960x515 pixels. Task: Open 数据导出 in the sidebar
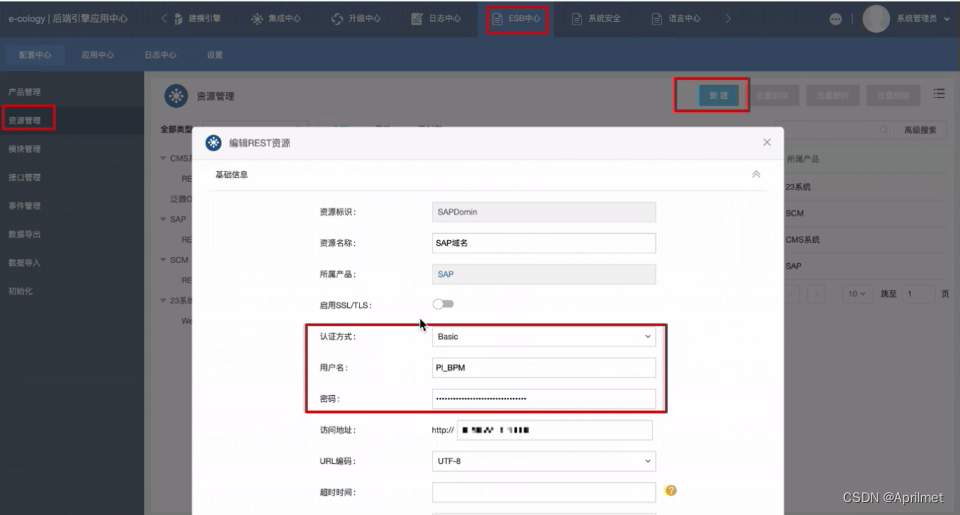24,235
